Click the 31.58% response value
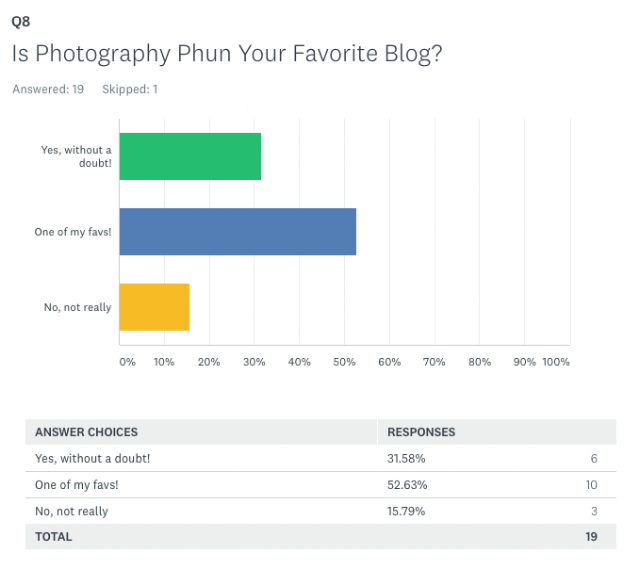The height and width of the screenshot is (570, 640). (x=406, y=459)
